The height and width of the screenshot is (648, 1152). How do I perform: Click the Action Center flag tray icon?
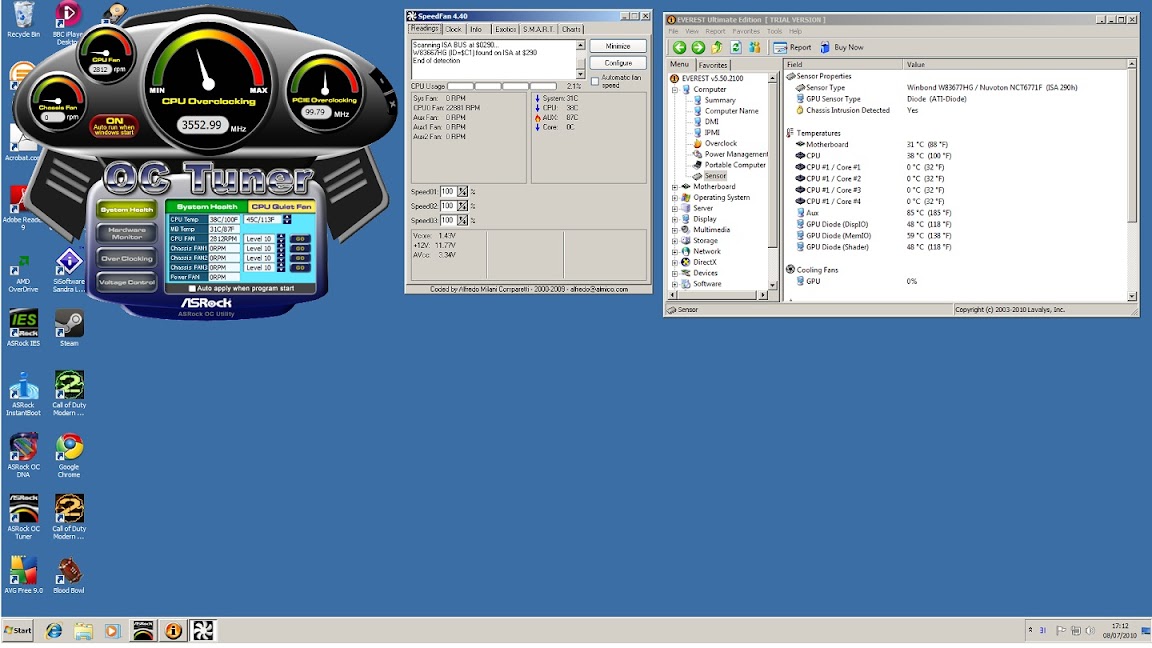click(1060, 630)
